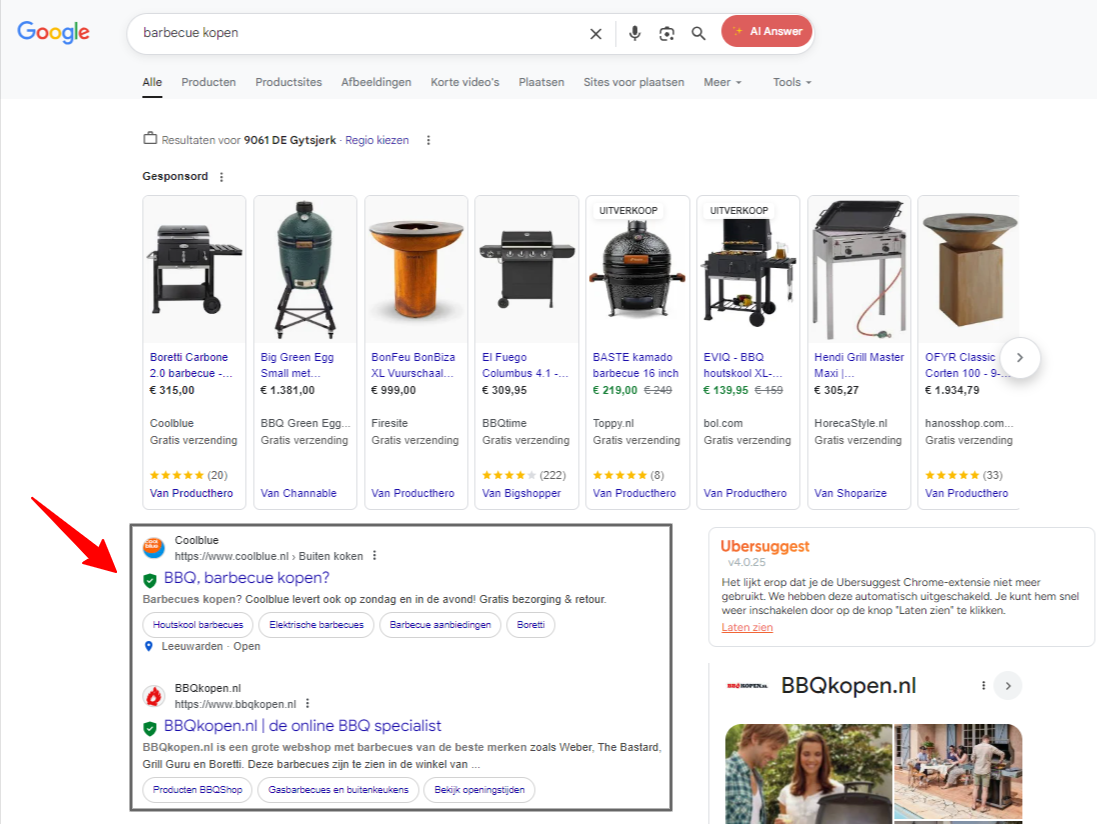
Task: Click the location briefcase icon beside Resultaten voor
Action: pos(150,138)
